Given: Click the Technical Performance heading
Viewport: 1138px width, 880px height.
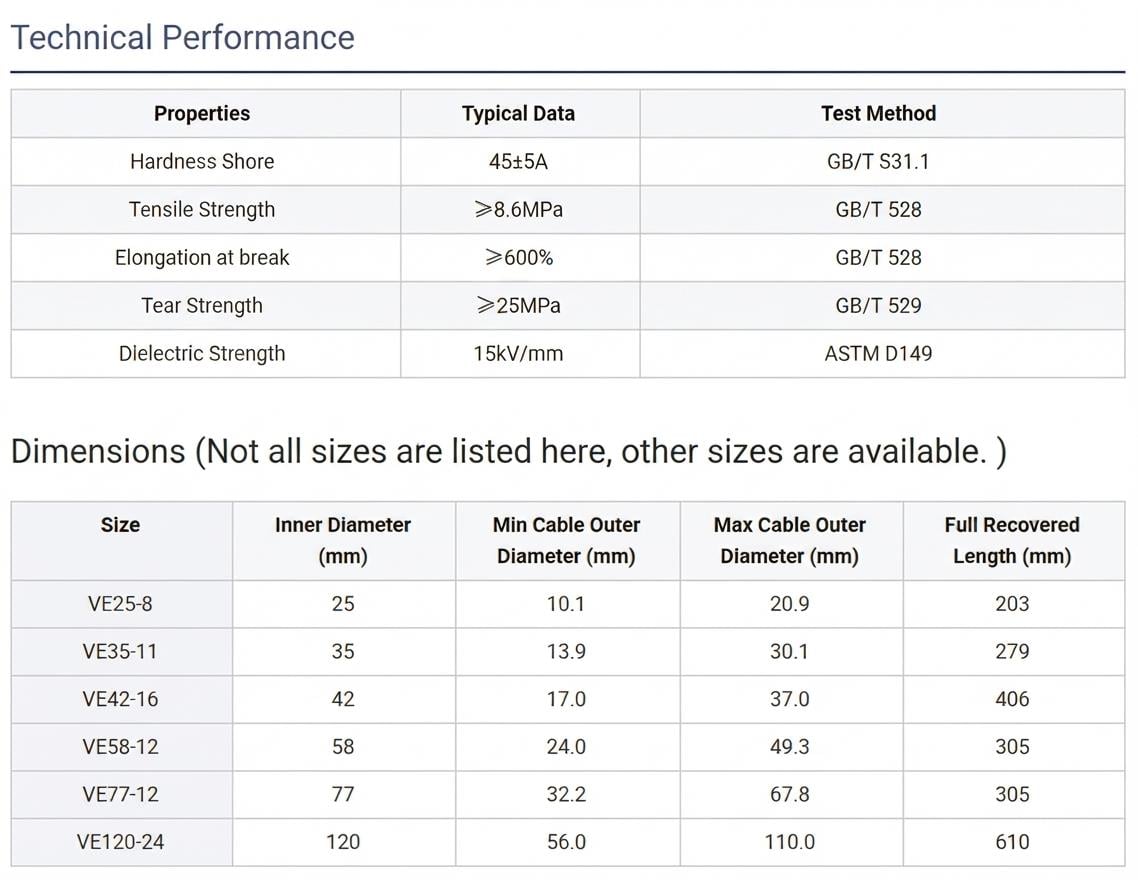Looking at the screenshot, I should tap(182, 38).
